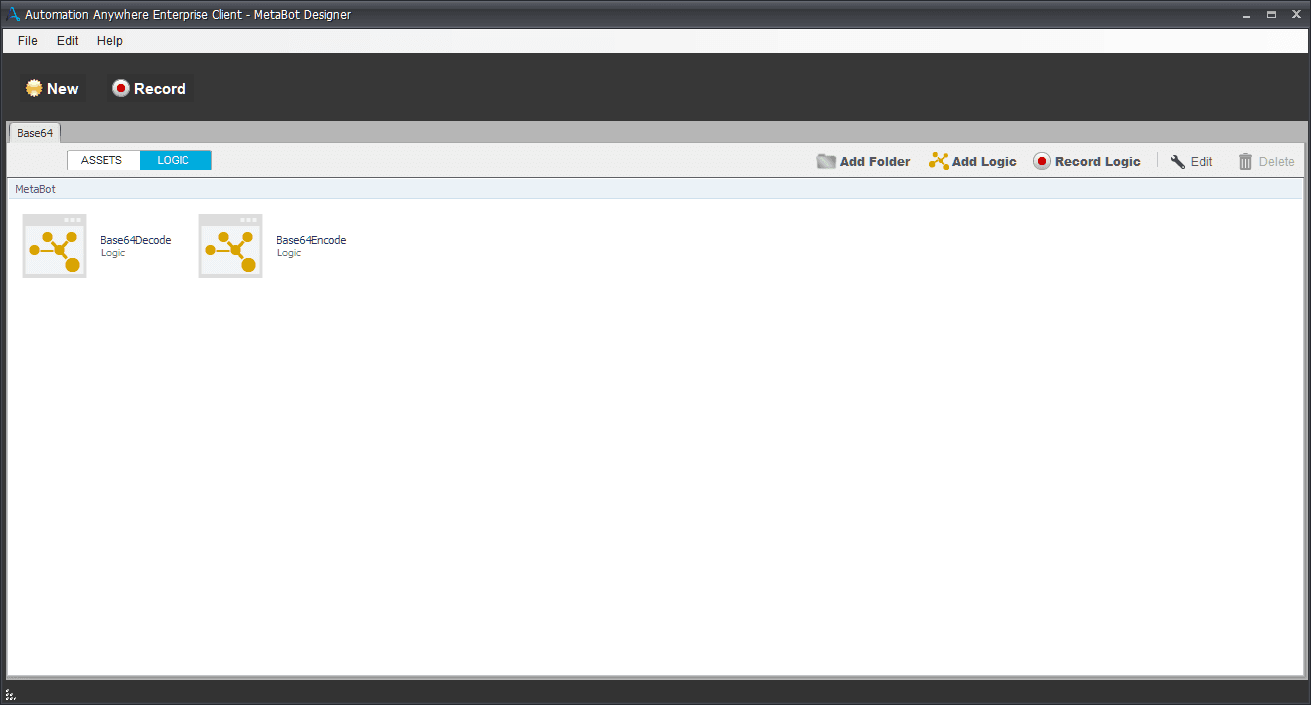Click the Delete trash can icon
The image size is (1311, 705).
pos(1245,161)
